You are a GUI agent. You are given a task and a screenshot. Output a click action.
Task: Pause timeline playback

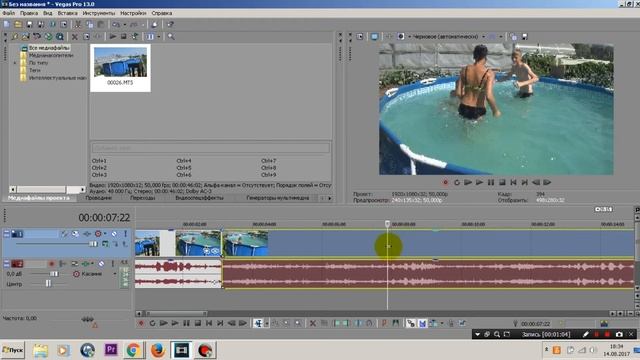pos(187,323)
